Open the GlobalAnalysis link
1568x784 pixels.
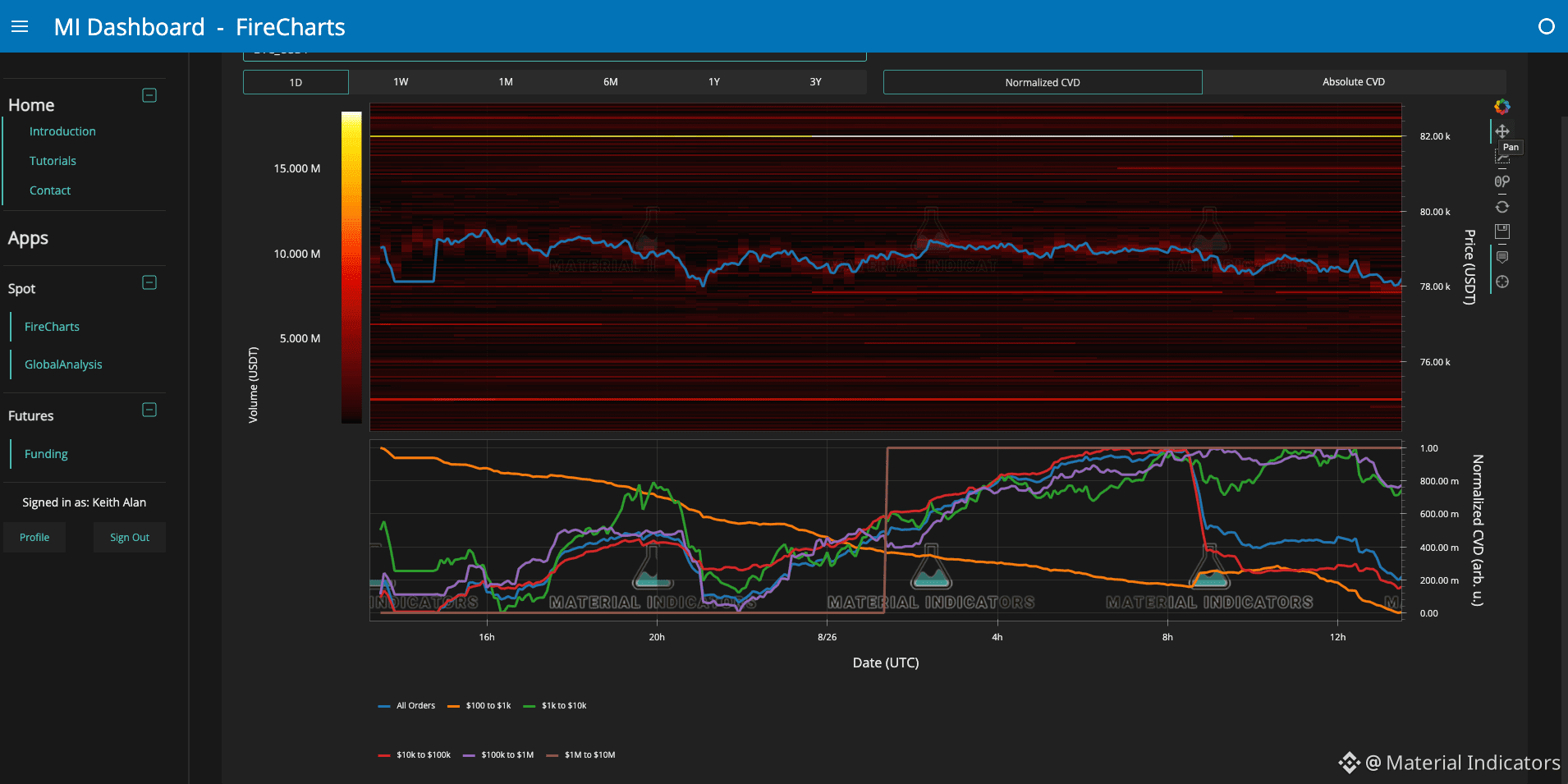pyautogui.click(x=63, y=364)
